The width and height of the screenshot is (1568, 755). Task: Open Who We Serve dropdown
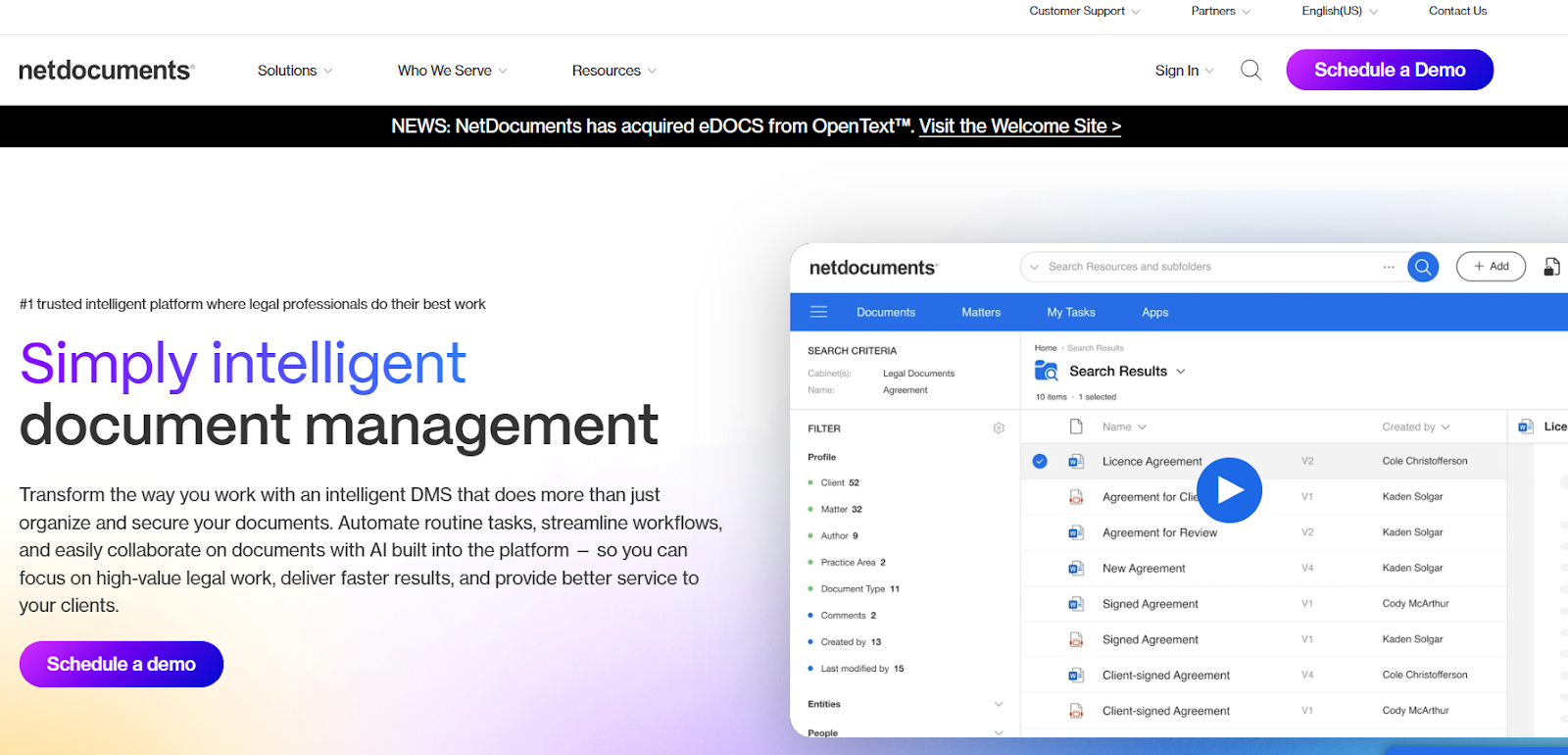click(453, 71)
